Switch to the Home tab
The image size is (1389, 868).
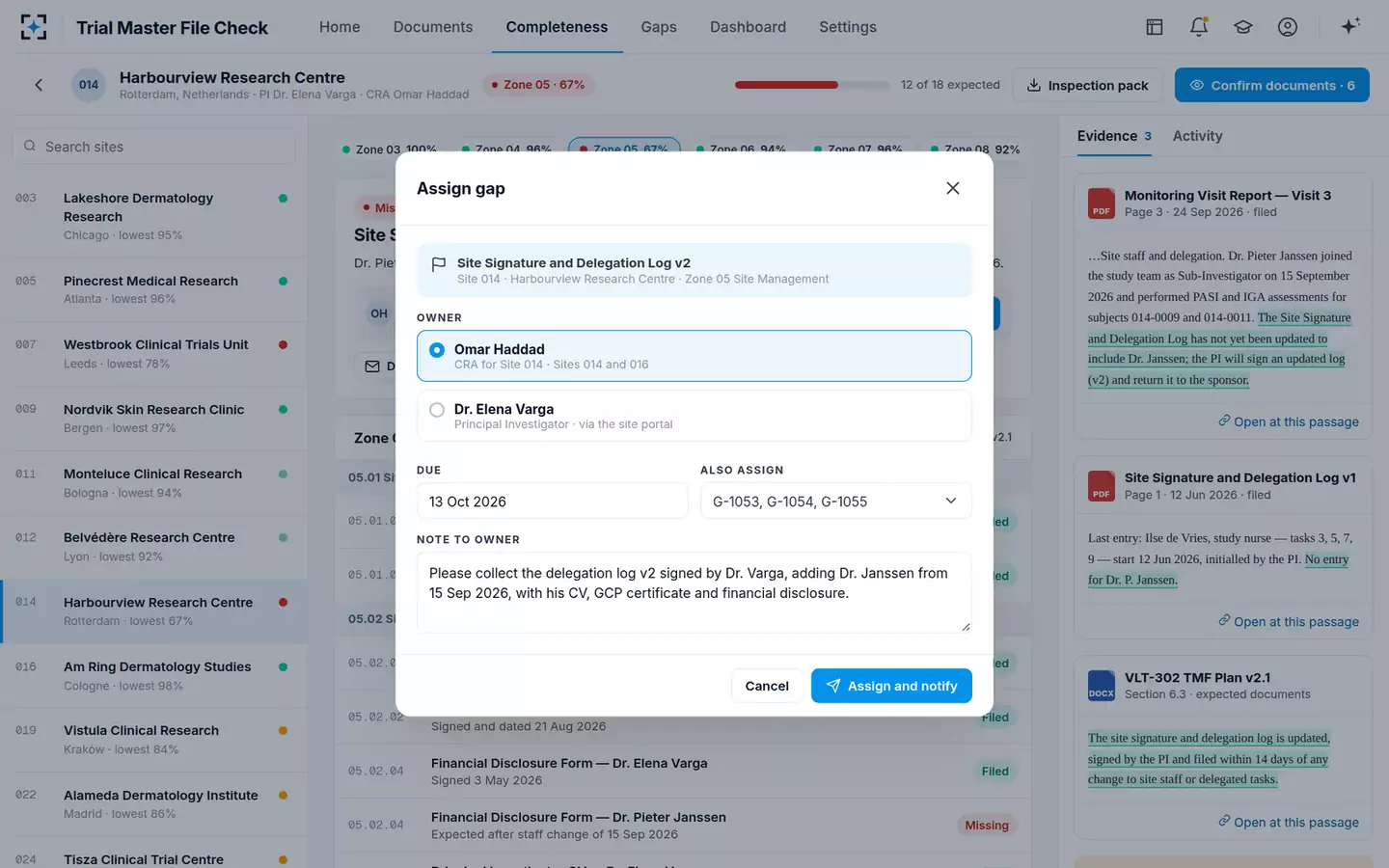(x=340, y=27)
